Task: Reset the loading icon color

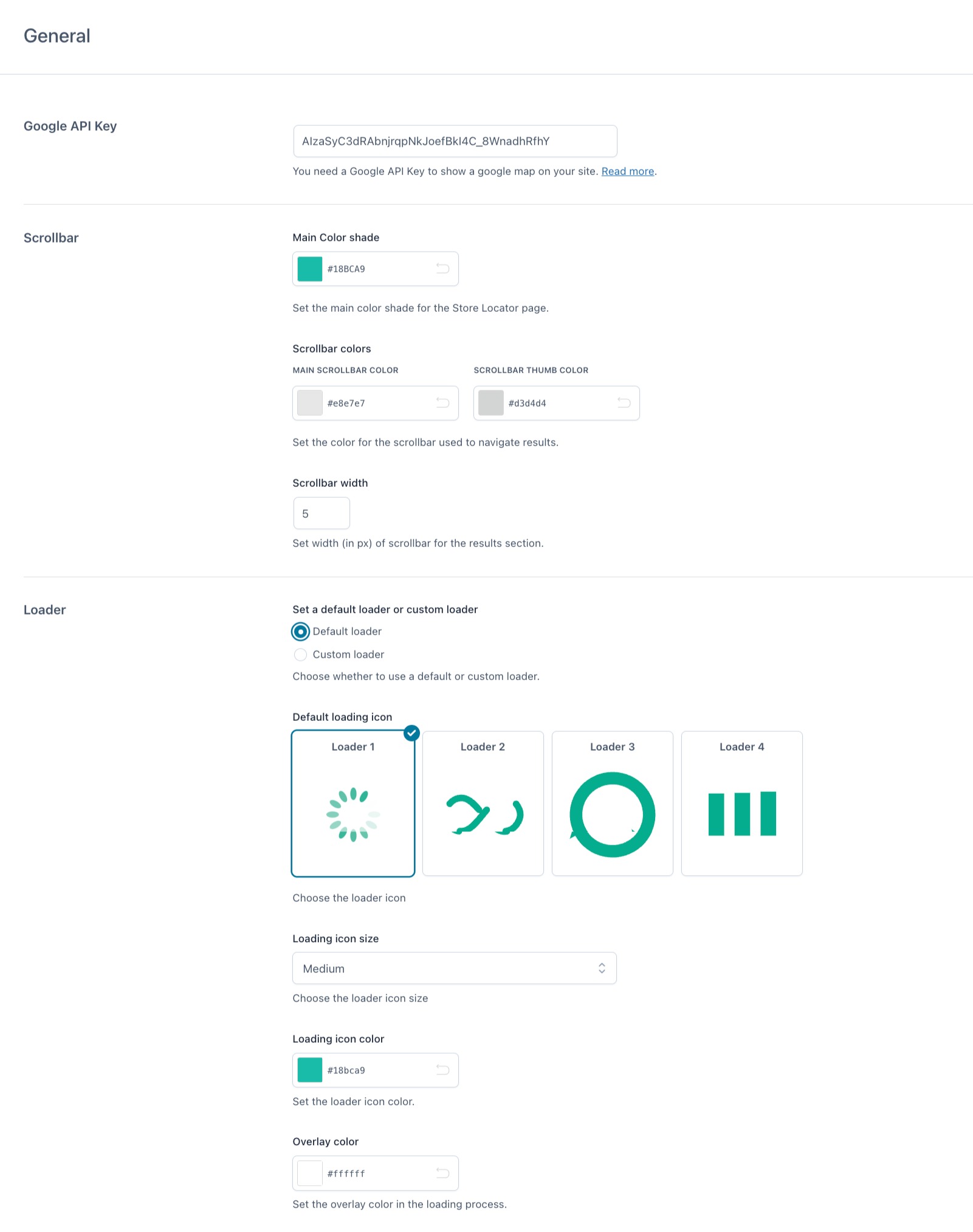Action: pyautogui.click(x=442, y=1070)
